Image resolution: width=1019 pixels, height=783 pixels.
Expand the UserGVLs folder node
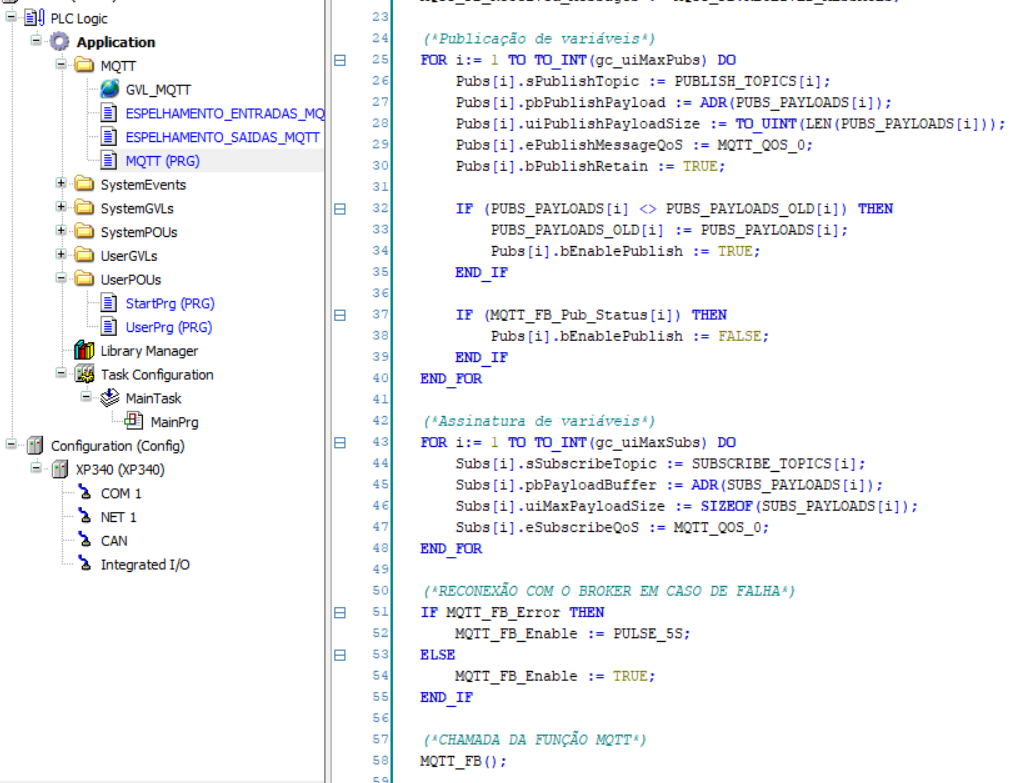pos(62,256)
